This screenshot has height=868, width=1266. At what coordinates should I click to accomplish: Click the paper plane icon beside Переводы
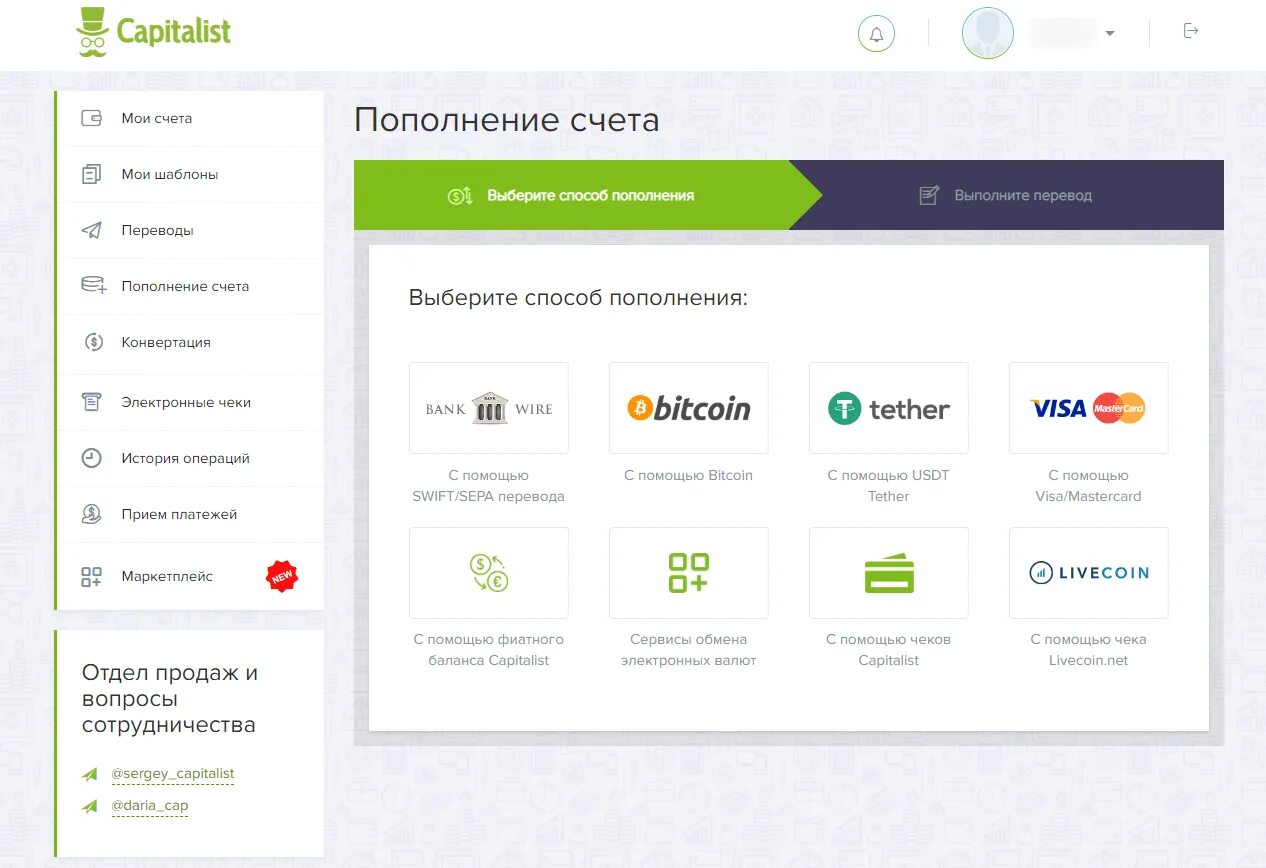[x=92, y=230]
